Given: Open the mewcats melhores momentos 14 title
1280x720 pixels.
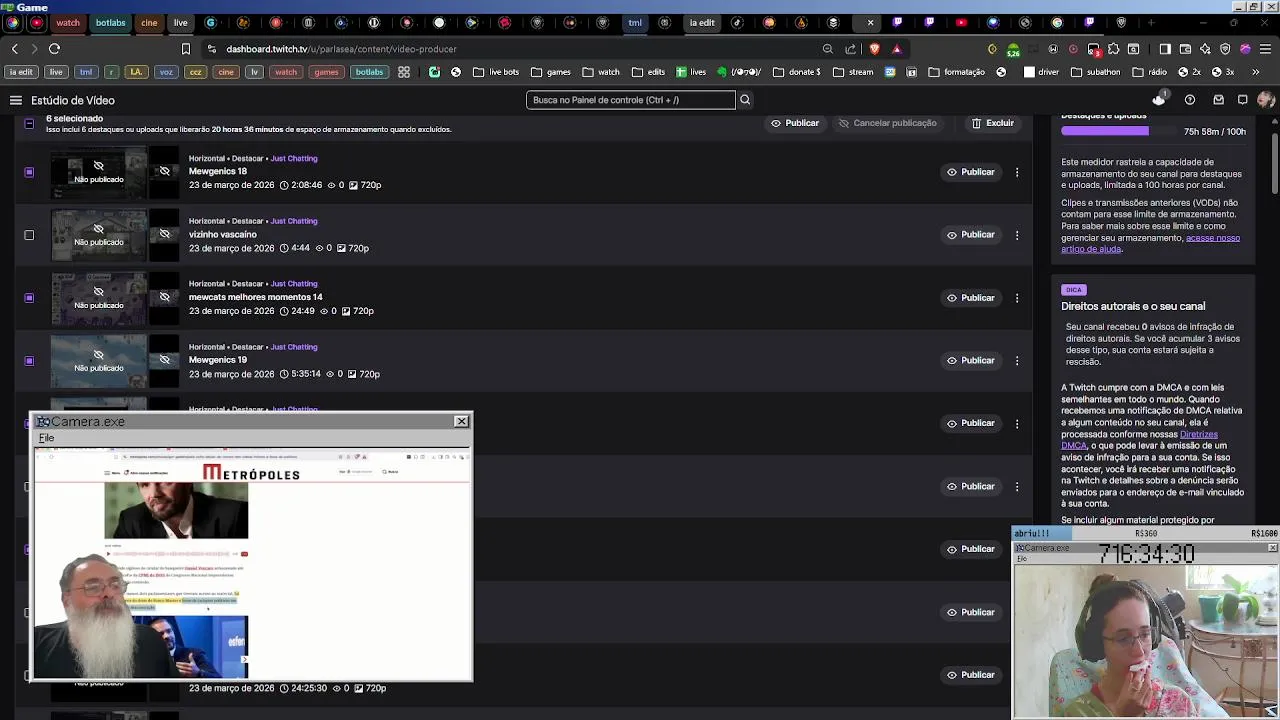Looking at the screenshot, I should (256, 297).
